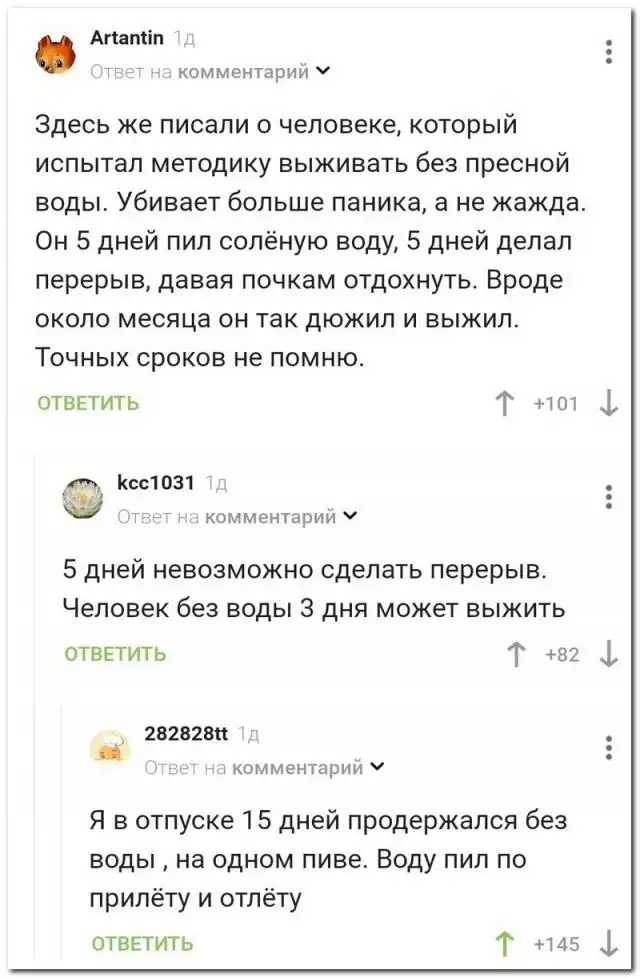Reply to 282828tt's comment via ОТВЕТИТЬ

[142, 942]
